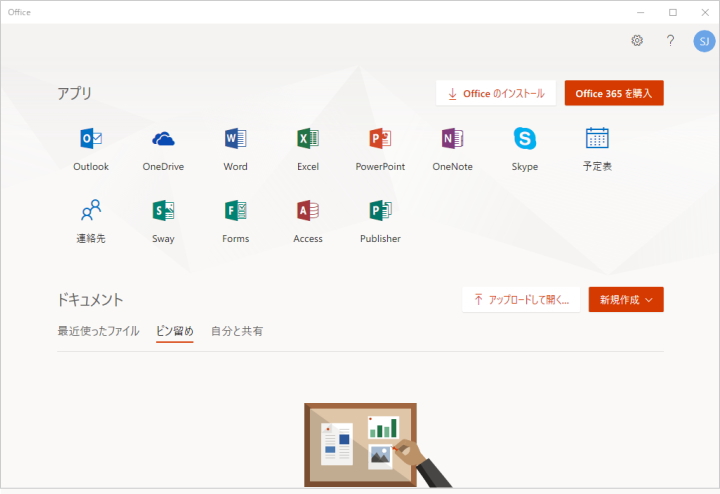Click the pinboard illustration image

(378, 445)
